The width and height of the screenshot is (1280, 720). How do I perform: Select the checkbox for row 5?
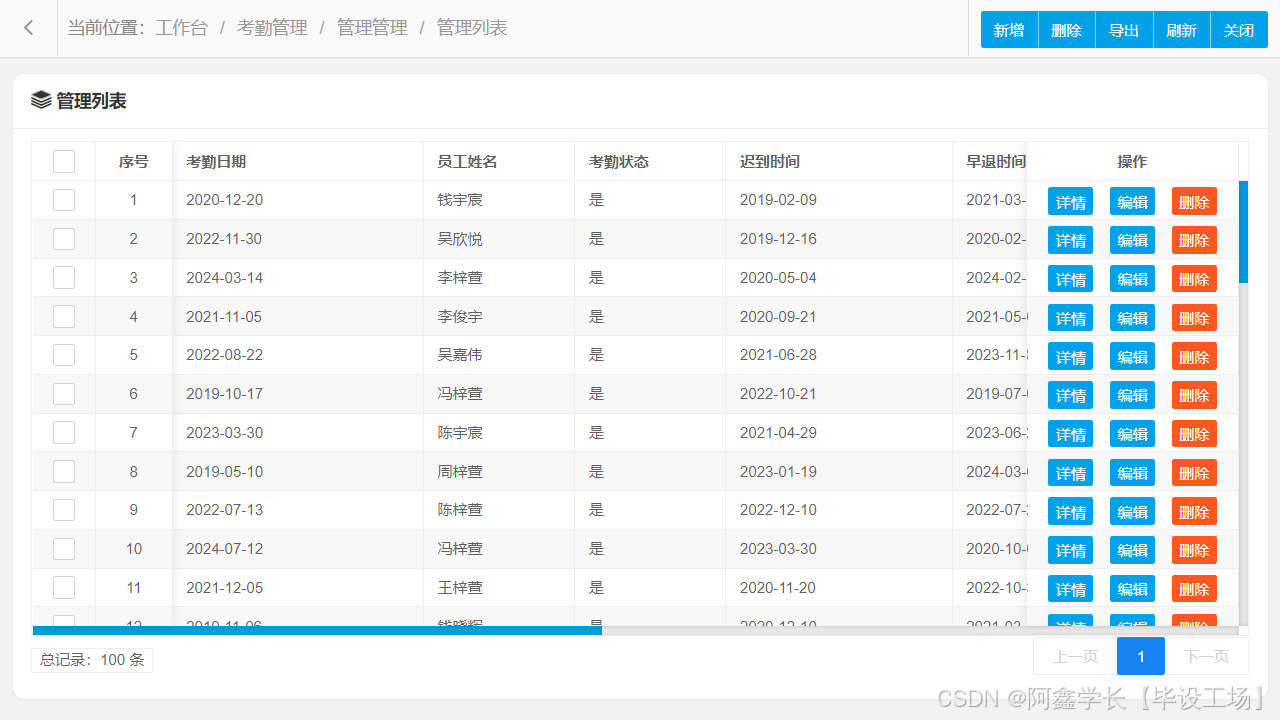click(64, 355)
